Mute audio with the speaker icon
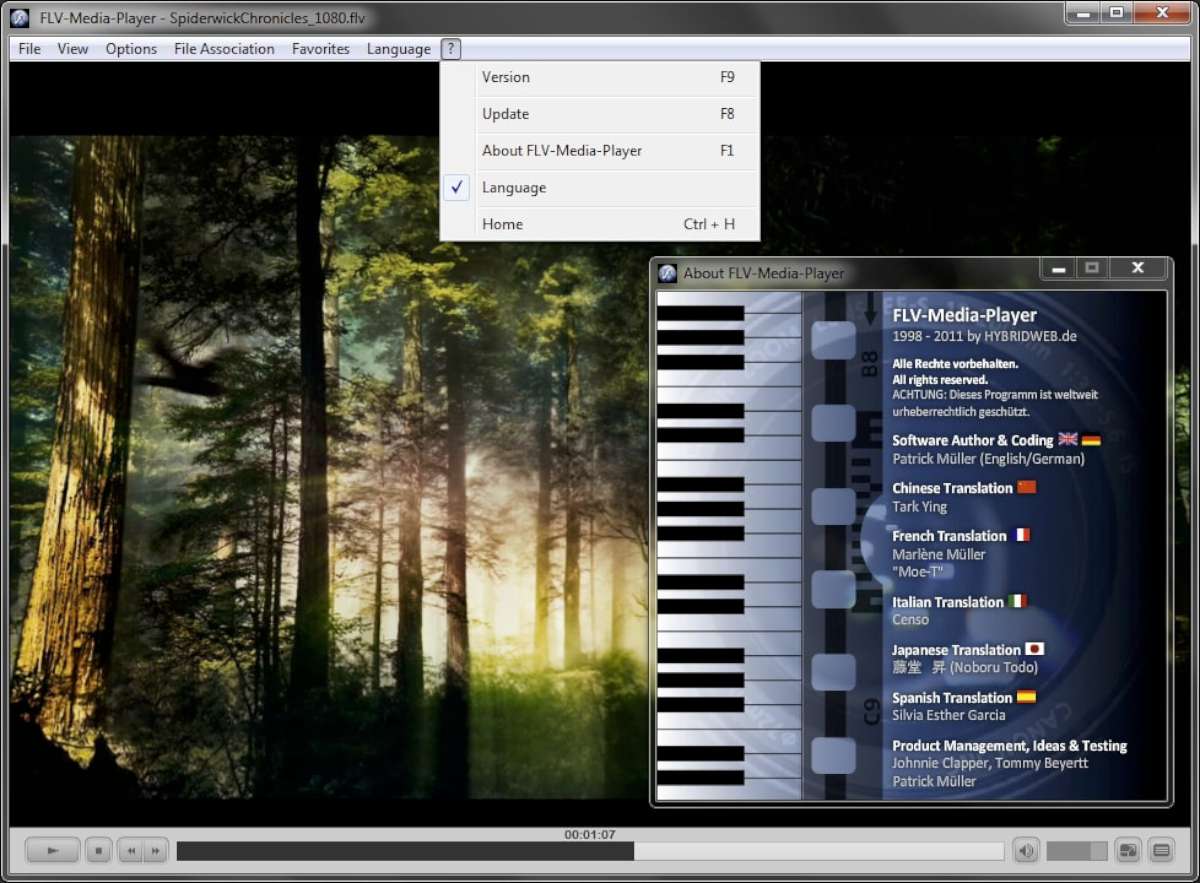This screenshot has height=883, width=1200. point(1025,851)
